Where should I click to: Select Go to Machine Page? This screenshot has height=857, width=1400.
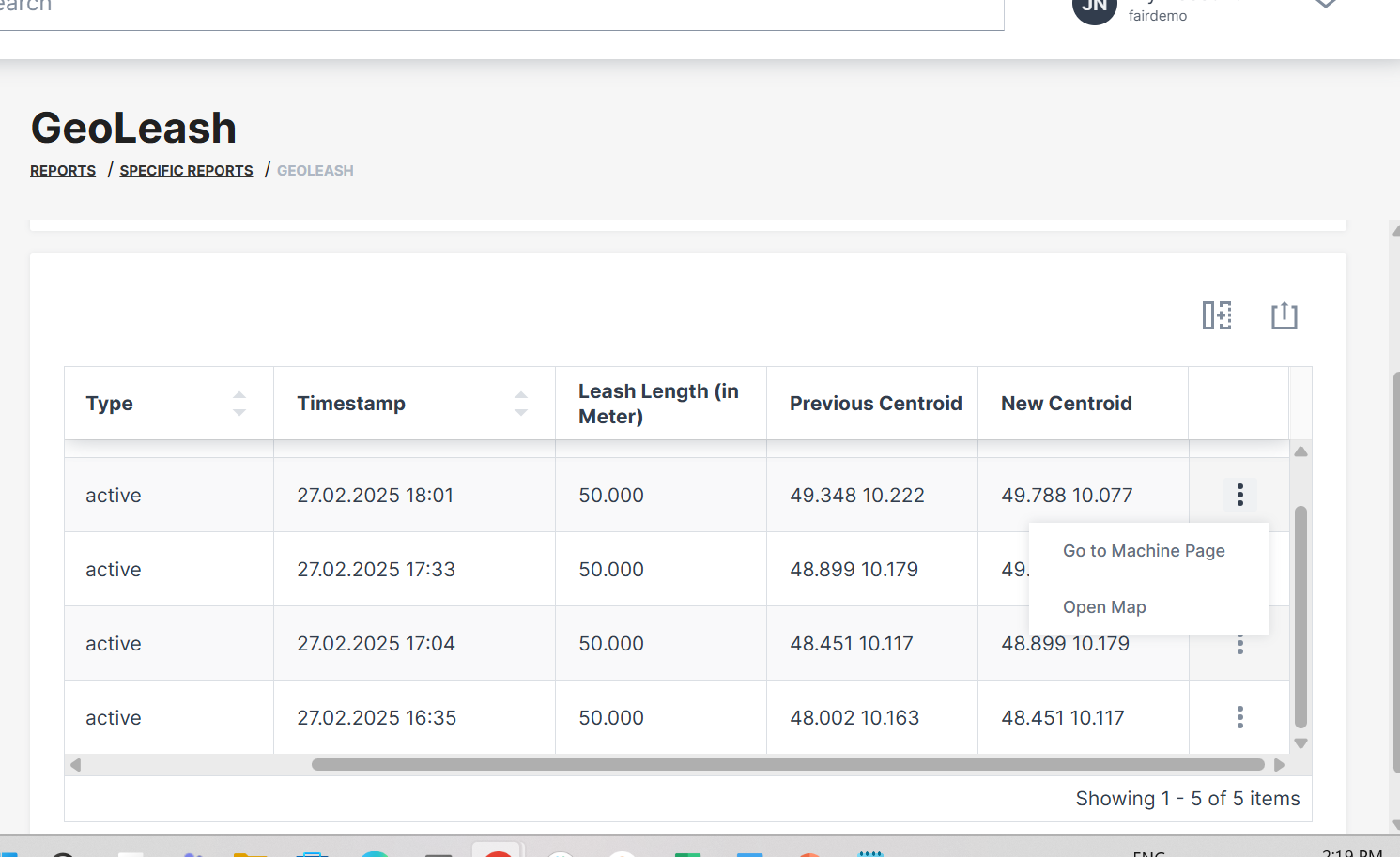(x=1144, y=551)
